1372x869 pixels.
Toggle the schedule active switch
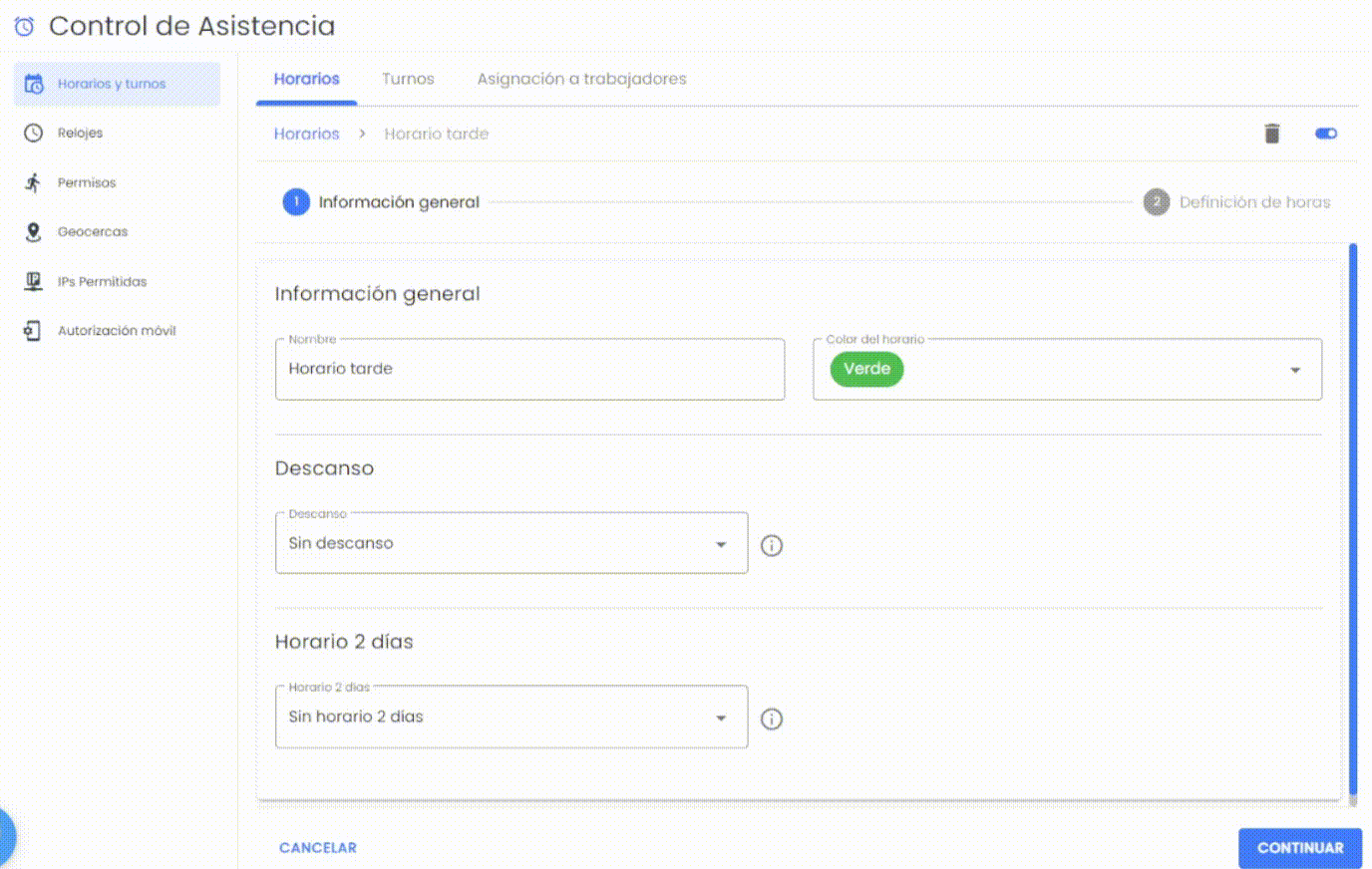(1326, 134)
